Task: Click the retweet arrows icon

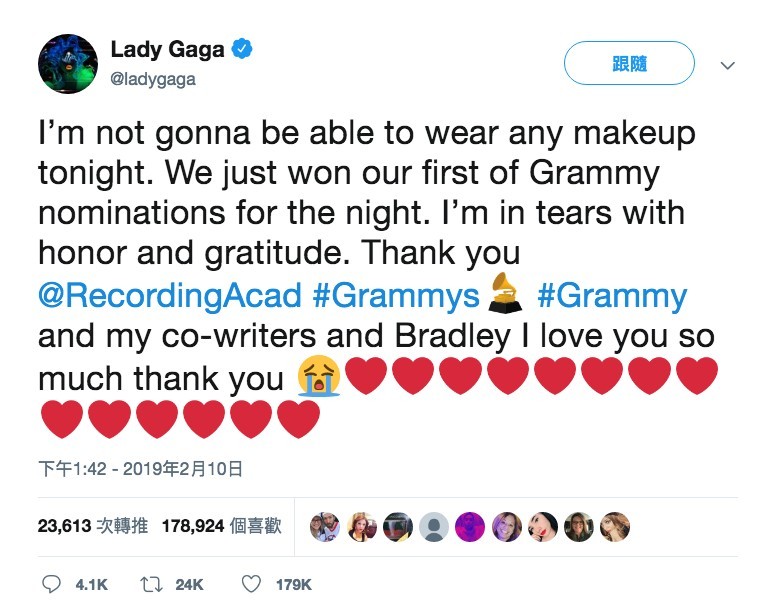Action: [155, 584]
